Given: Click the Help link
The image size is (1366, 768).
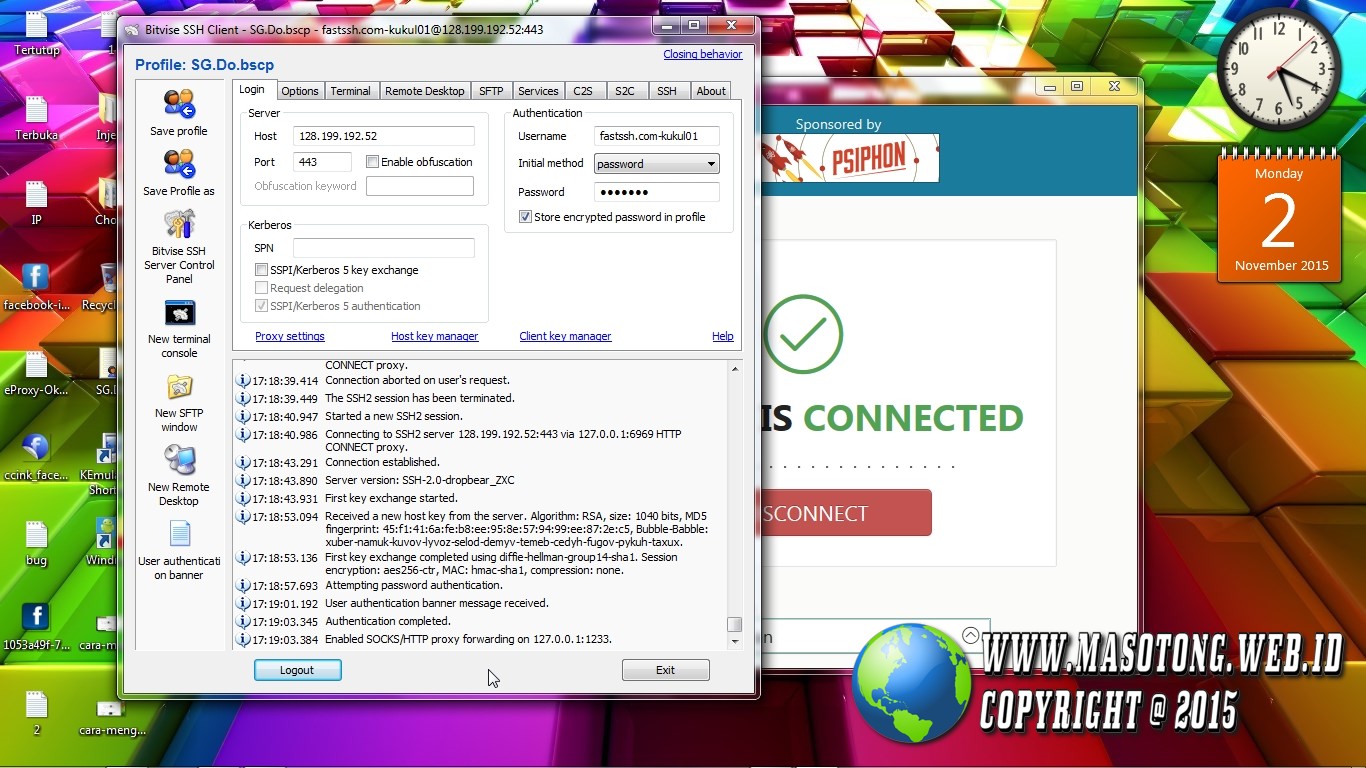Looking at the screenshot, I should [723, 336].
